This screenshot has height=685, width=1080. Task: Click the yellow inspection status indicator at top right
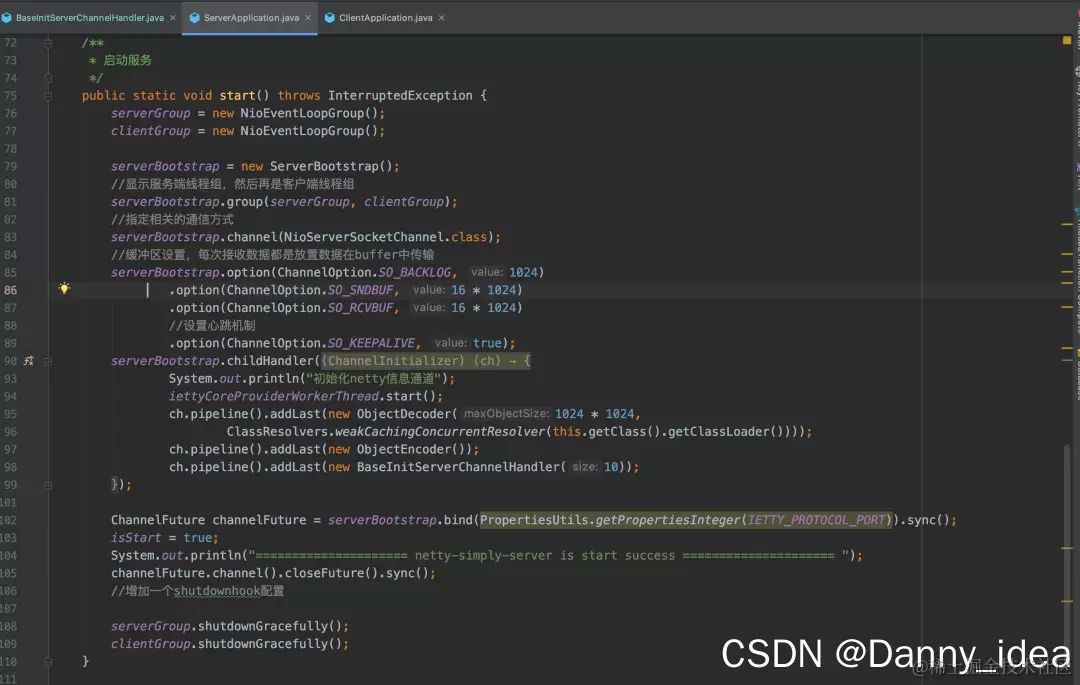[x=1067, y=41]
